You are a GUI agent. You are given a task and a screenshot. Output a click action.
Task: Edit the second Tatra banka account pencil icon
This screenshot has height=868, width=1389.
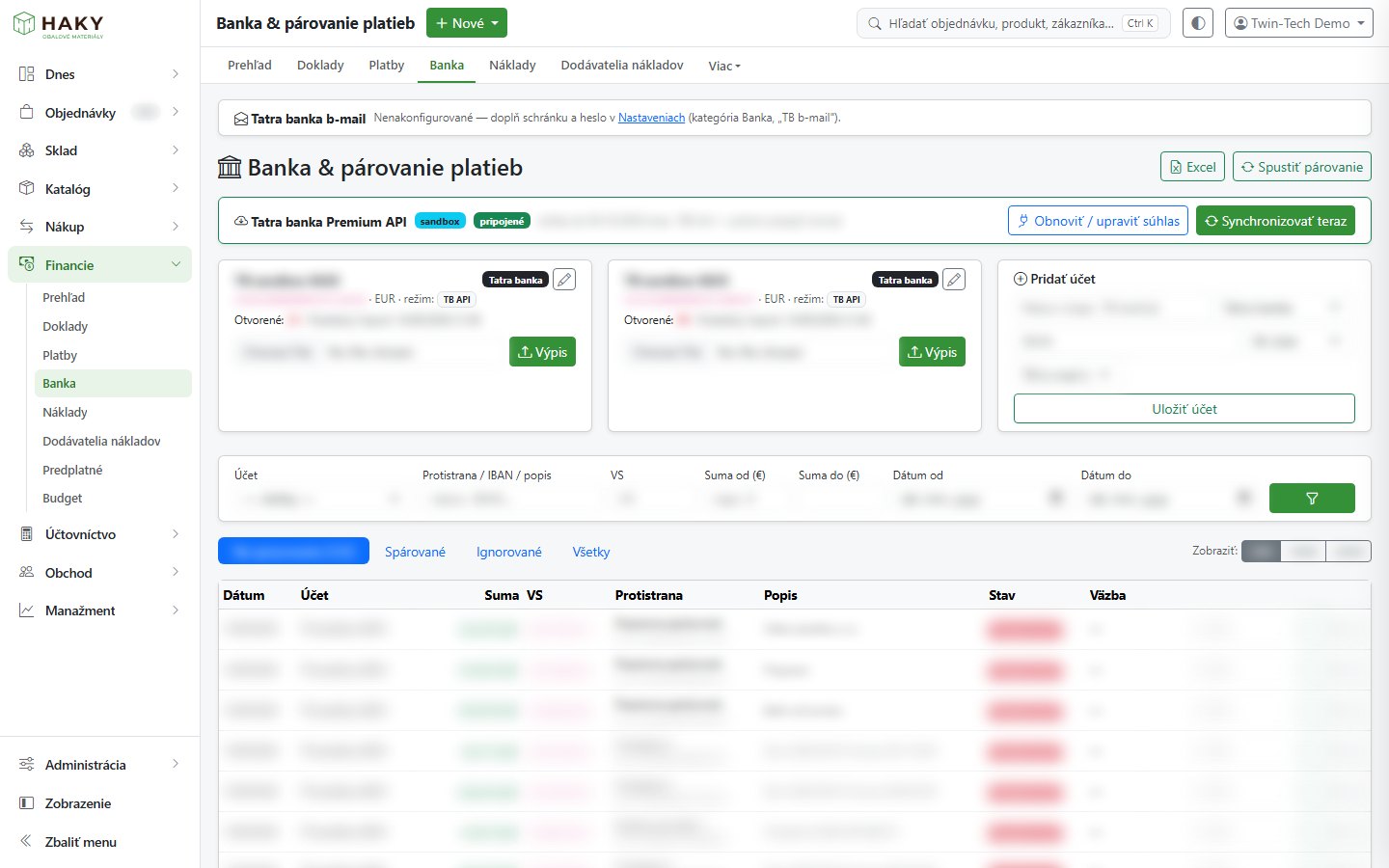click(x=954, y=280)
